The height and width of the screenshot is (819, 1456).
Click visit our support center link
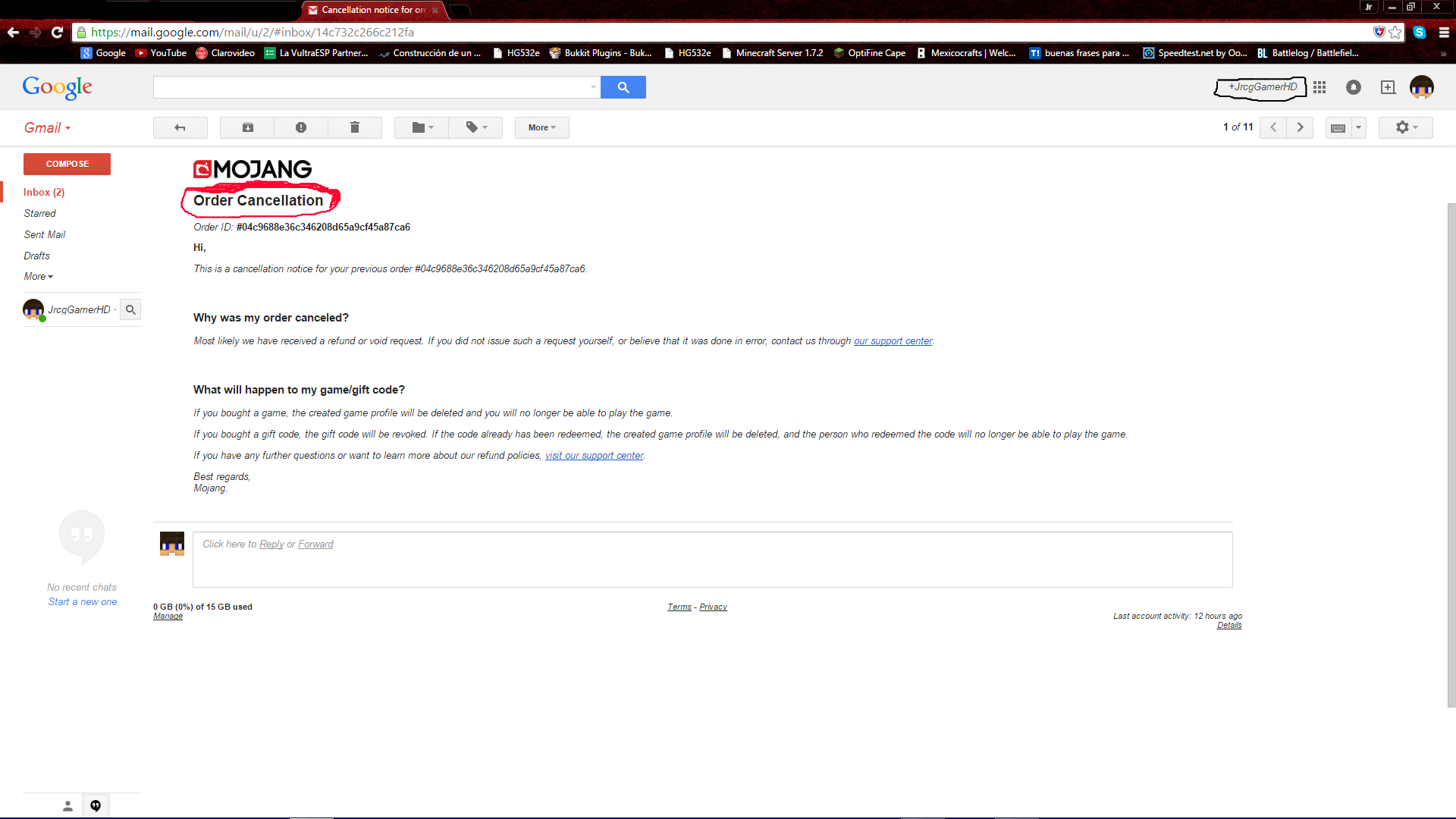pyautogui.click(x=594, y=456)
